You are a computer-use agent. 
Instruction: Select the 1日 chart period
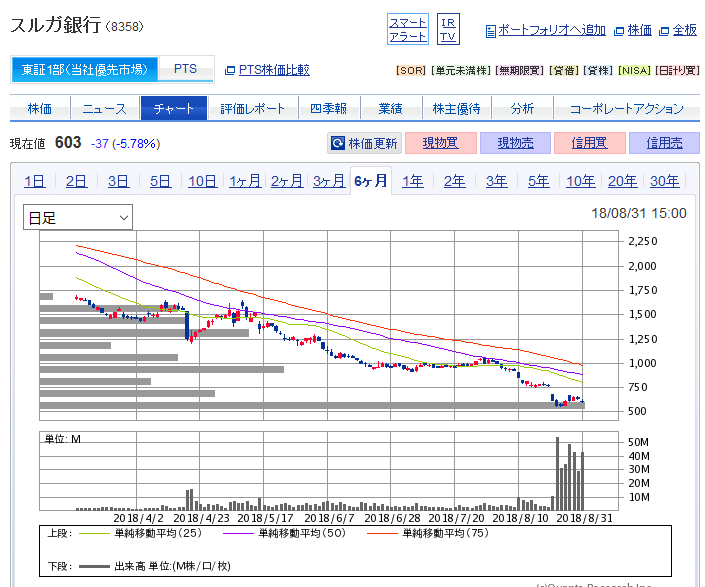click(34, 181)
